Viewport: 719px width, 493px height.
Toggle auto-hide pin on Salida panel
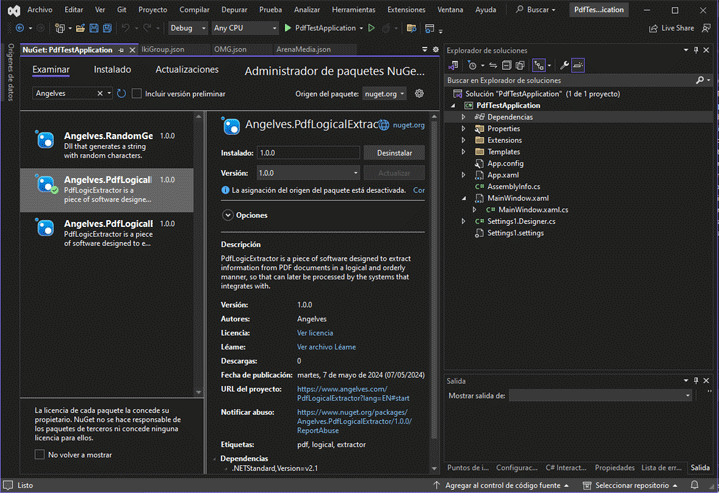pyautogui.click(x=696, y=381)
